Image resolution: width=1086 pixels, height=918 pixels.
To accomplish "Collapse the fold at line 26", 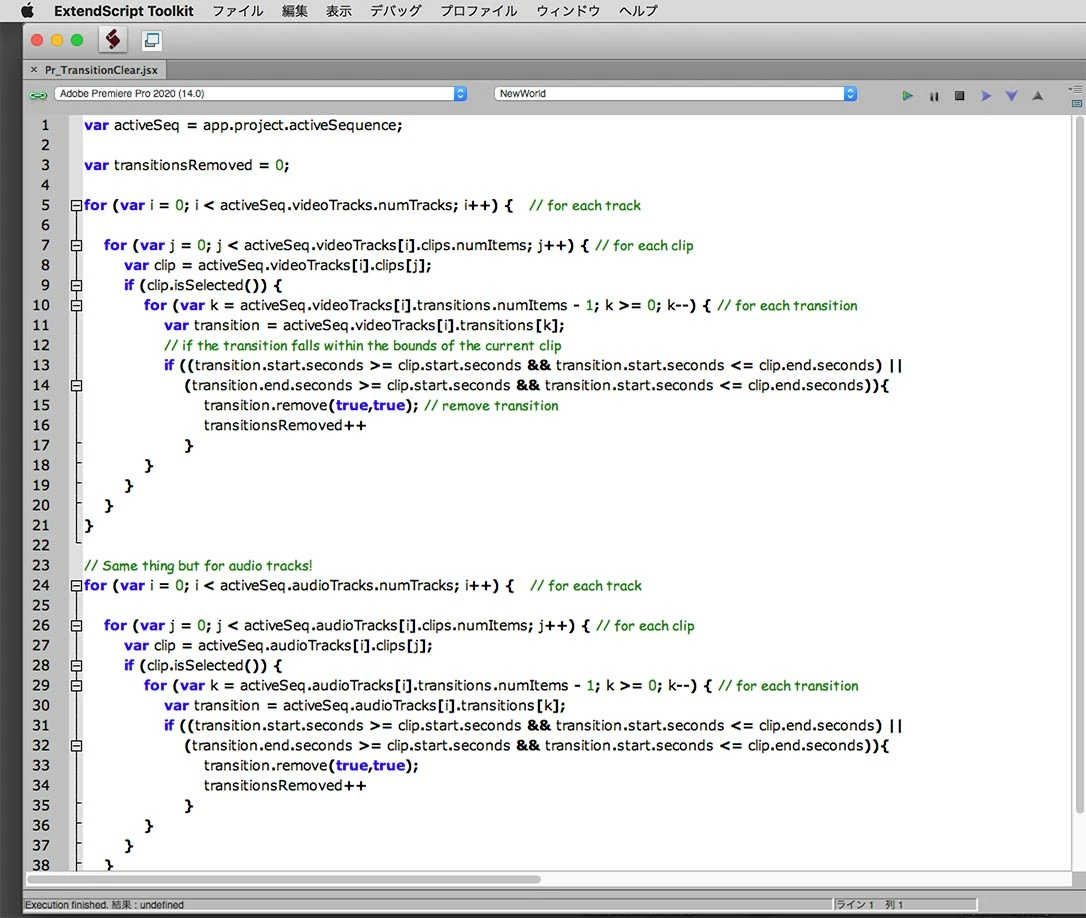I will (x=76, y=626).
